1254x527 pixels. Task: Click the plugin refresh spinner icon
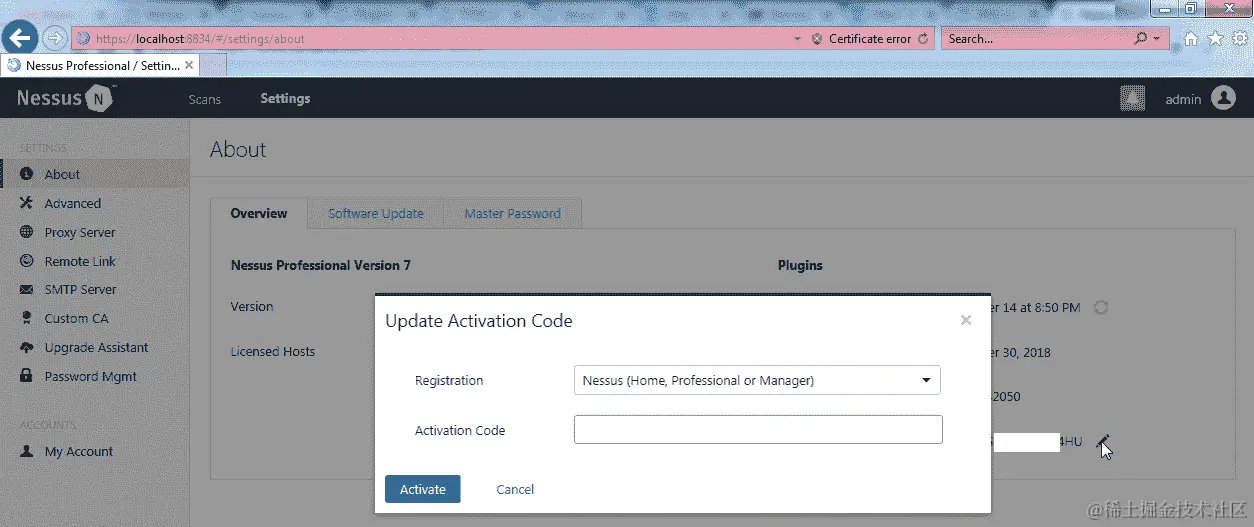1101,307
